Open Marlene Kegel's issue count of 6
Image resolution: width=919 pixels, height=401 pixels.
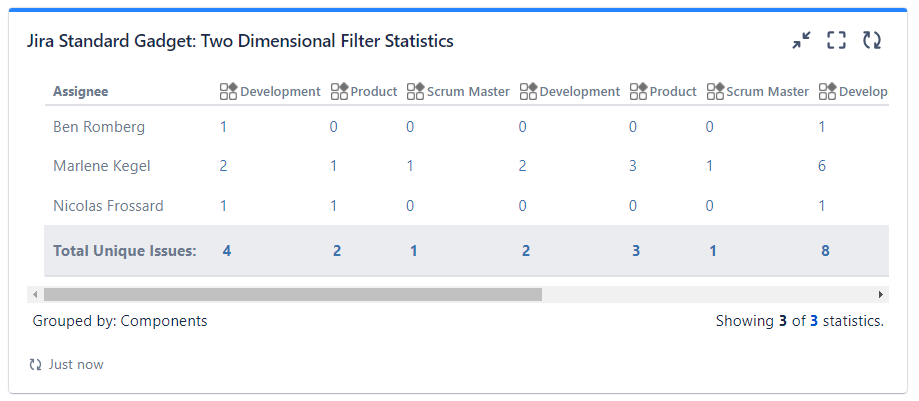[822, 166]
